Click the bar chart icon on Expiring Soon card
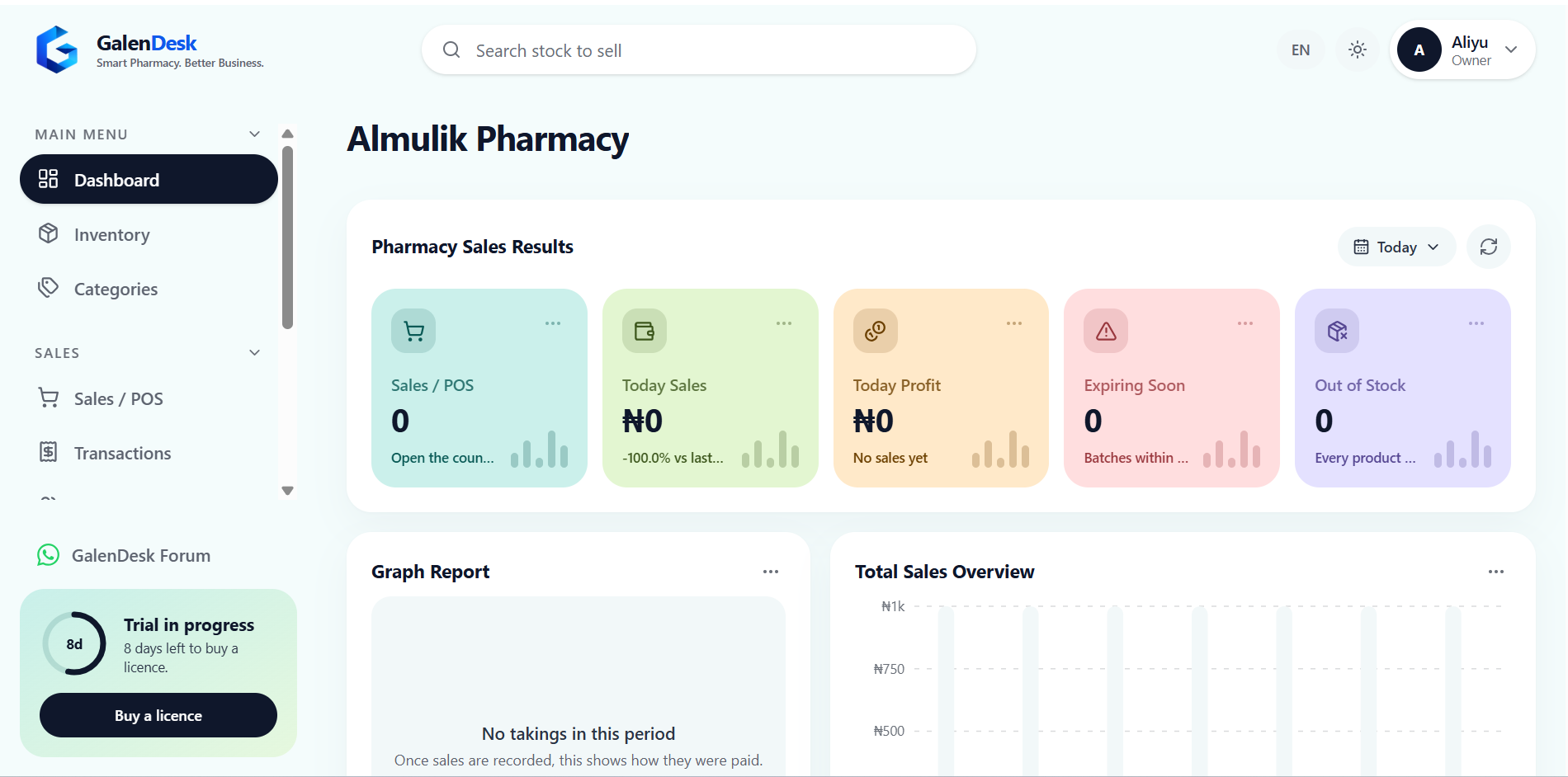The height and width of the screenshot is (777, 1568). pos(1232,450)
